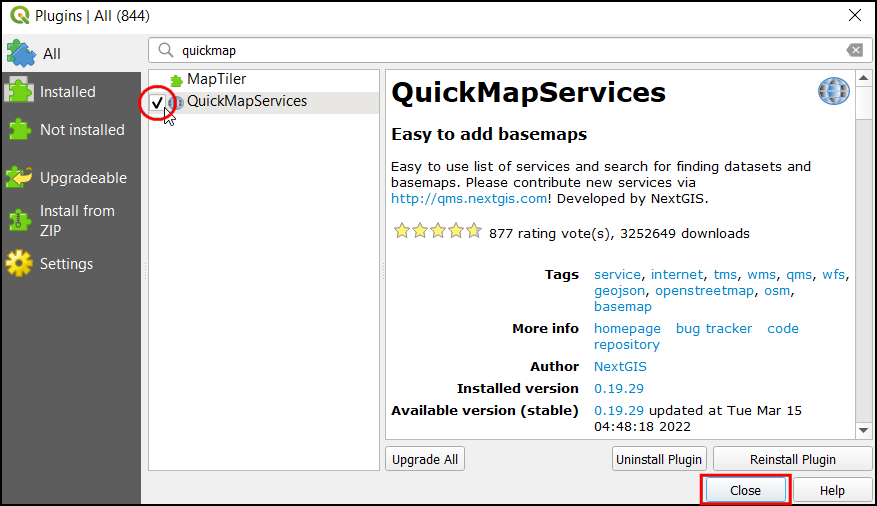
Task: Click the large globe icon in details
Action: point(833,91)
